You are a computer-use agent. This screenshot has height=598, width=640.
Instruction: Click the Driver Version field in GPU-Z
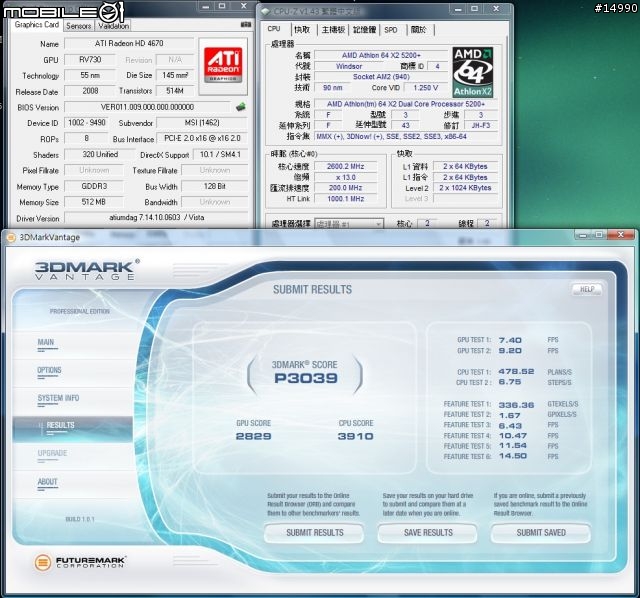[x=156, y=218]
